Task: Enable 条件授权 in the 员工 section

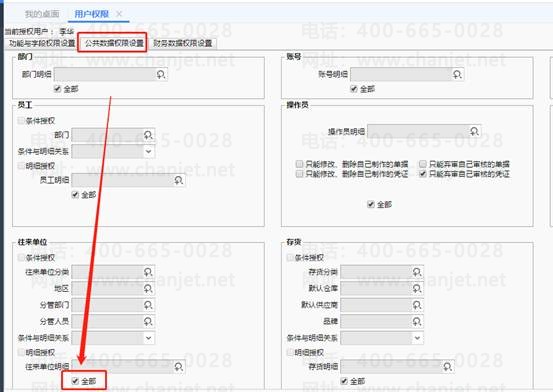Action: (21, 121)
